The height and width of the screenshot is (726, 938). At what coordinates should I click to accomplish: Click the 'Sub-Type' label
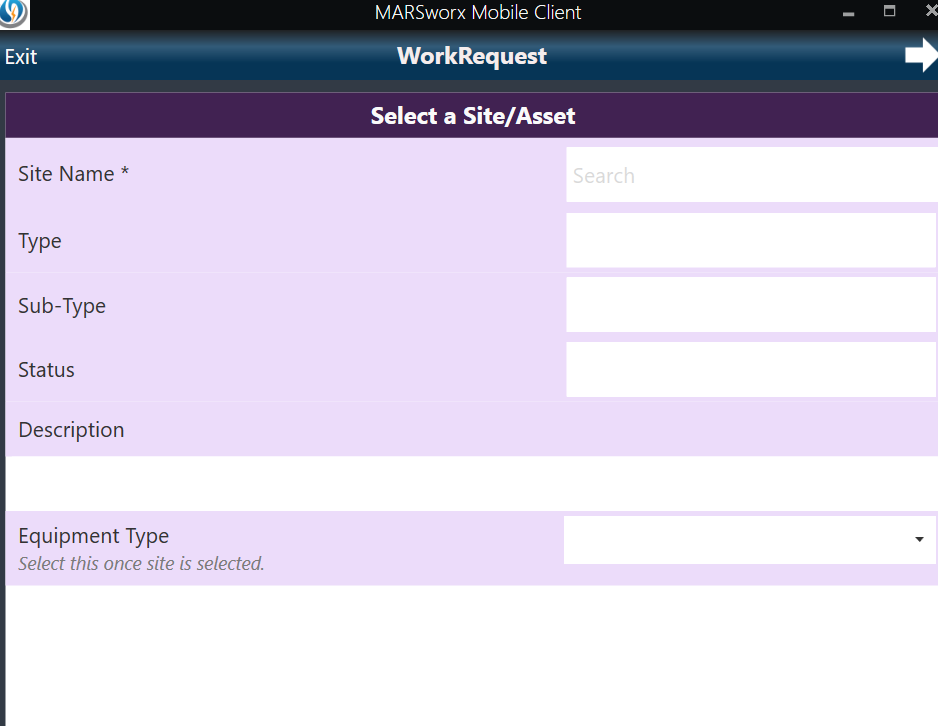tap(62, 306)
